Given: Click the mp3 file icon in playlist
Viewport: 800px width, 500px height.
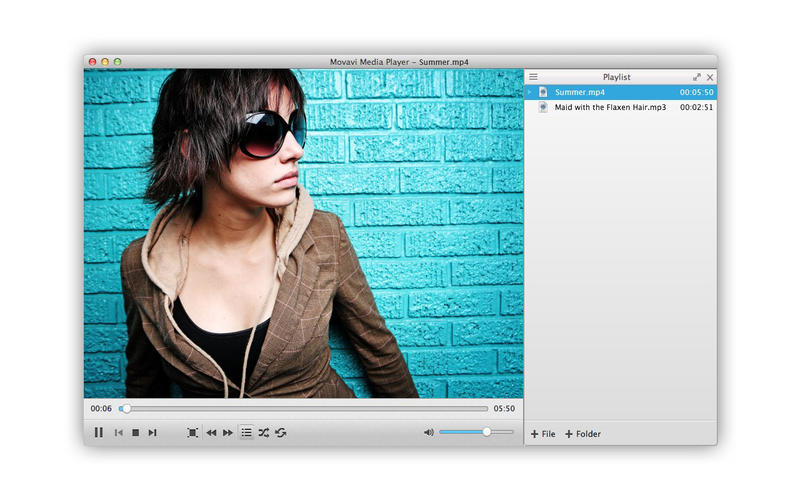Looking at the screenshot, I should tap(543, 107).
